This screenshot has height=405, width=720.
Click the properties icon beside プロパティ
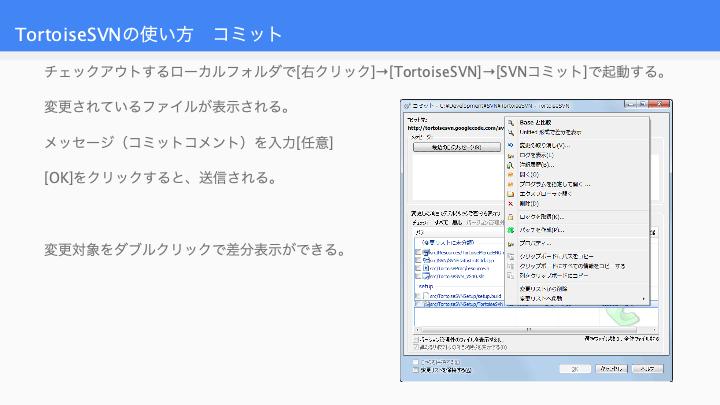pyautogui.click(x=511, y=243)
